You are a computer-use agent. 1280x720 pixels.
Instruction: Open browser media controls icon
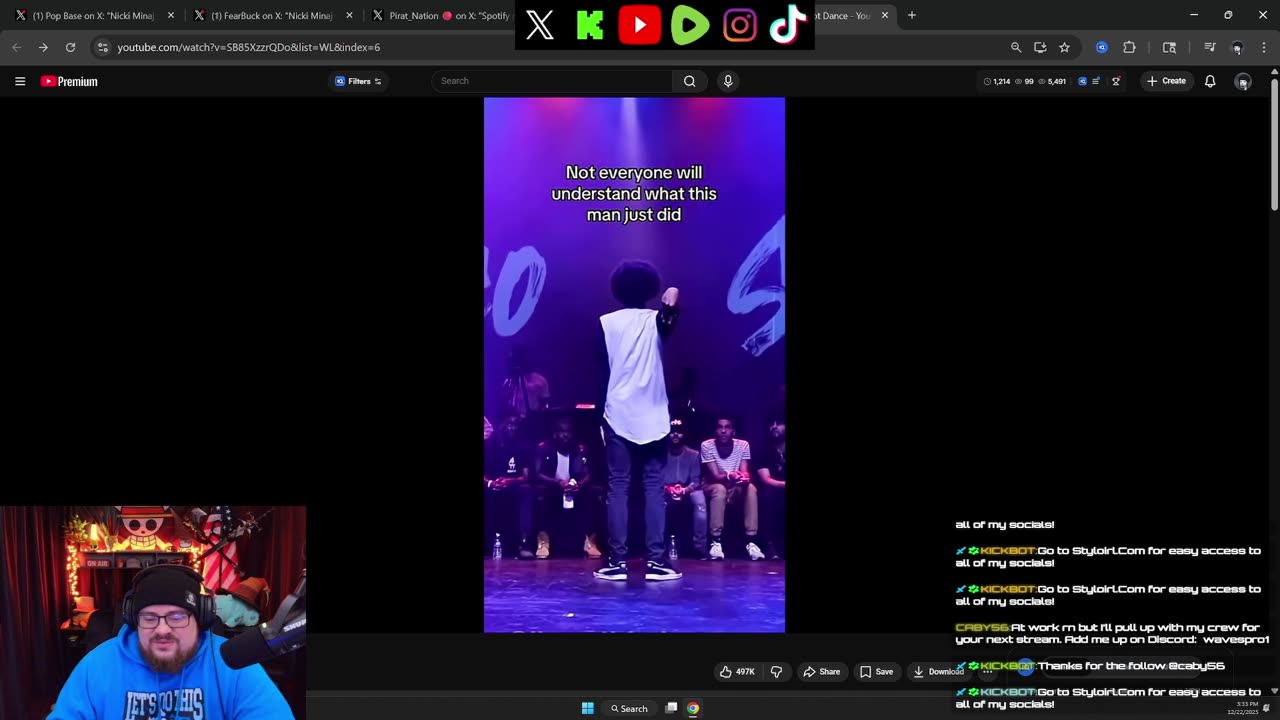(1210, 47)
